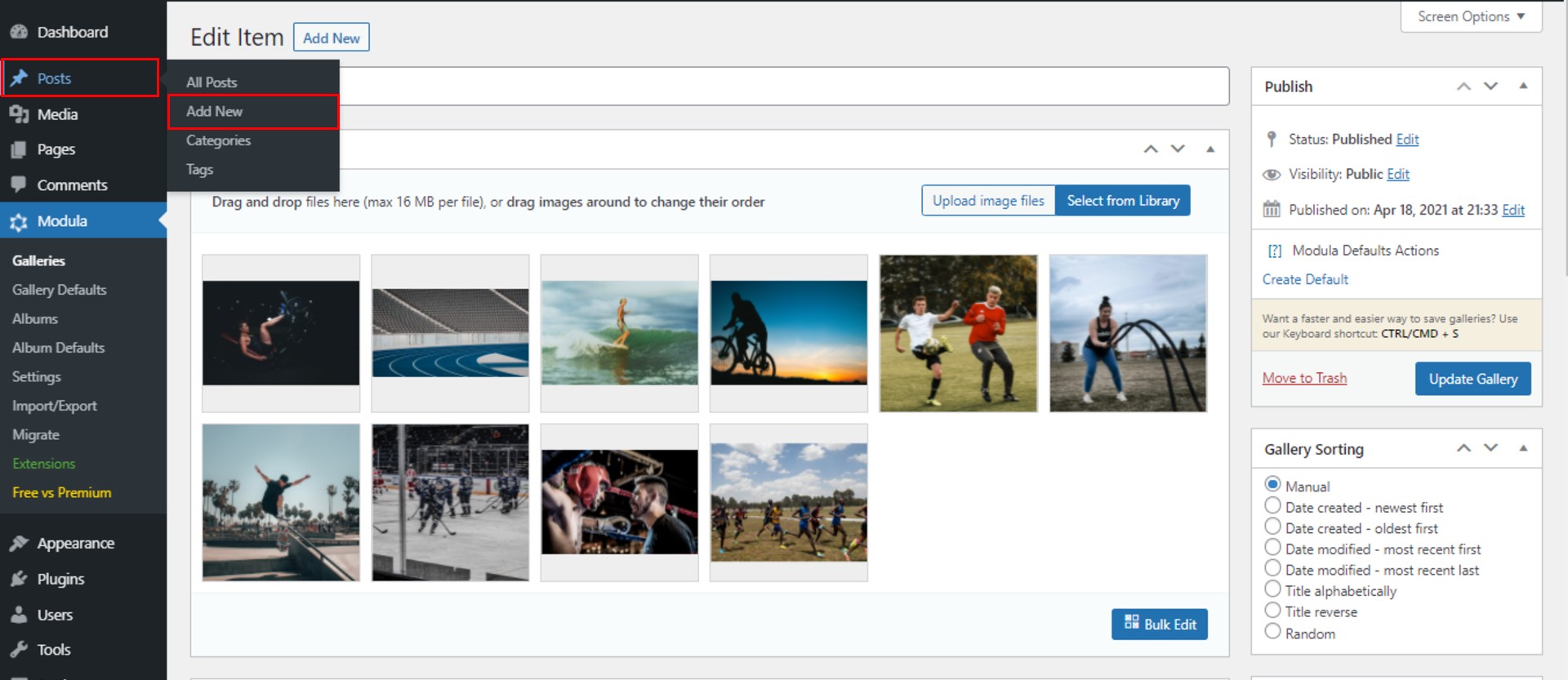The image size is (1568, 680).
Task: Open Albums in Modula menu
Action: pos(35,319)
